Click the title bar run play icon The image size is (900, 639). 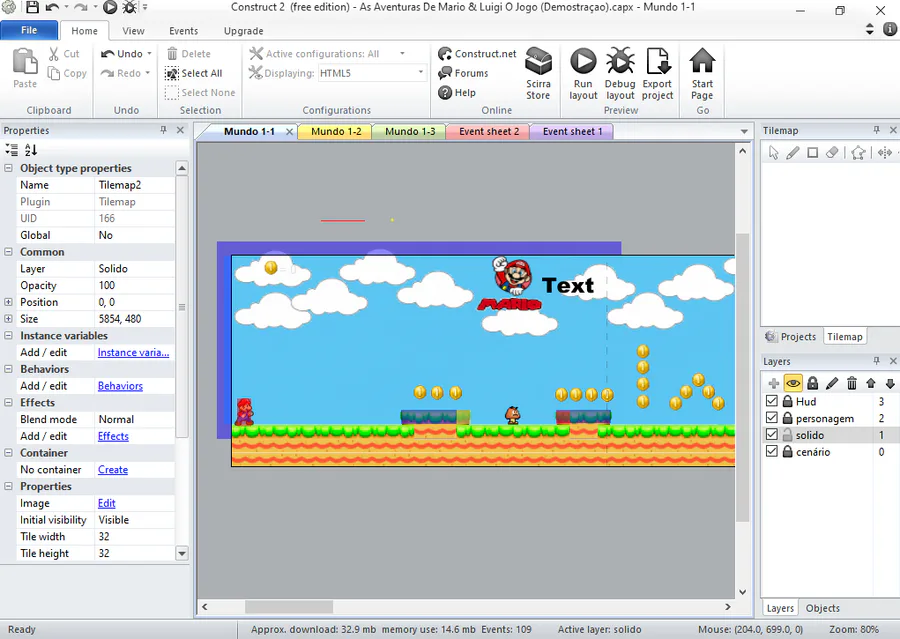pos(110,7)
